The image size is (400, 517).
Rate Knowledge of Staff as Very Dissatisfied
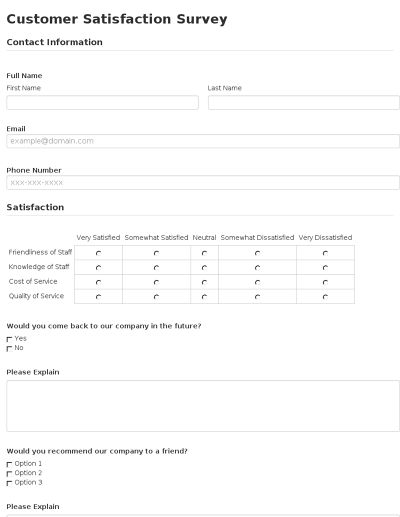click(x=325, y=268)
